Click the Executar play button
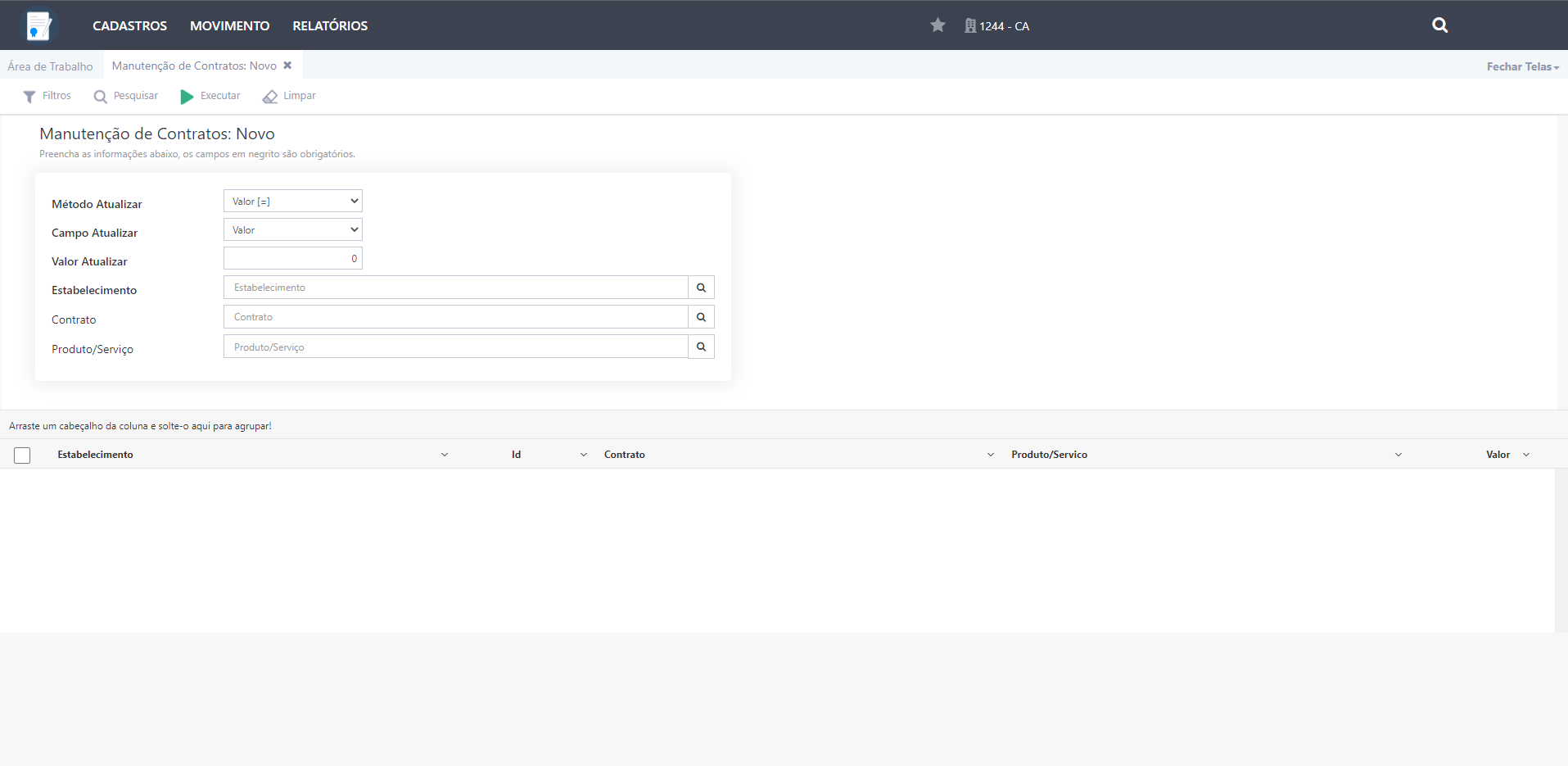 [210, 96]
